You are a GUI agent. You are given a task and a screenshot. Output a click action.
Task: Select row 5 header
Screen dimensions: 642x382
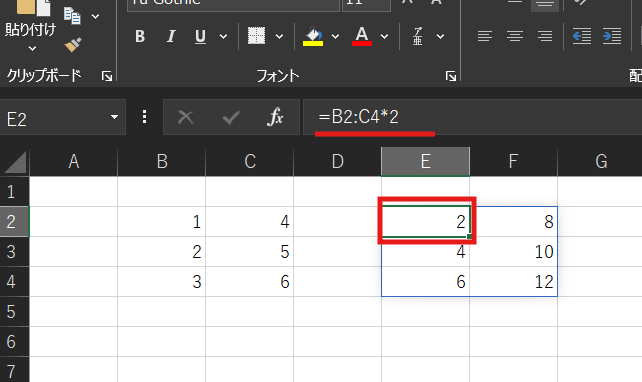(x=14, y=312)
